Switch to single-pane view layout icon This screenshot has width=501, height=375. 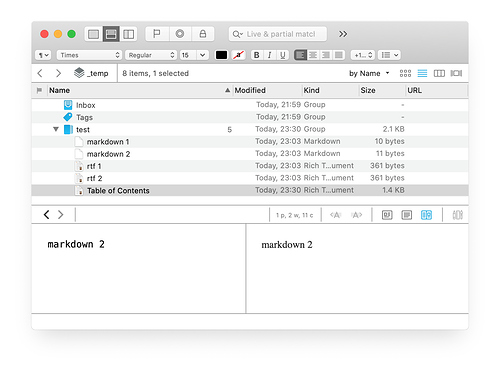[93, 34]
